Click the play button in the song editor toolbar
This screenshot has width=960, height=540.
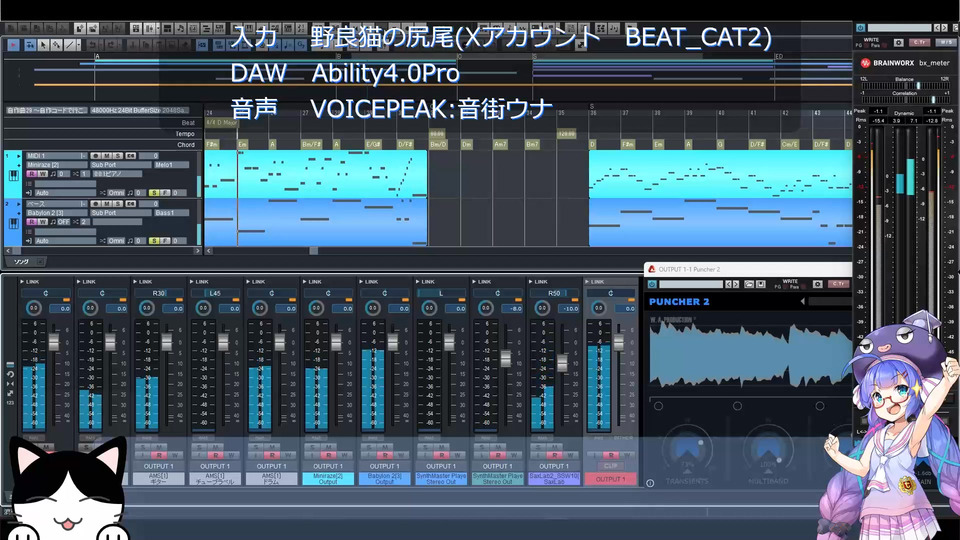point(13,45)
